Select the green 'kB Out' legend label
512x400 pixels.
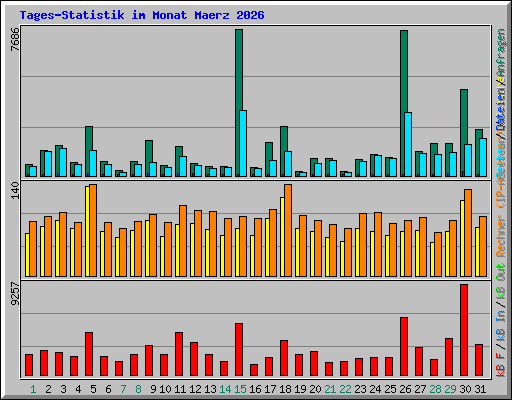501,281
